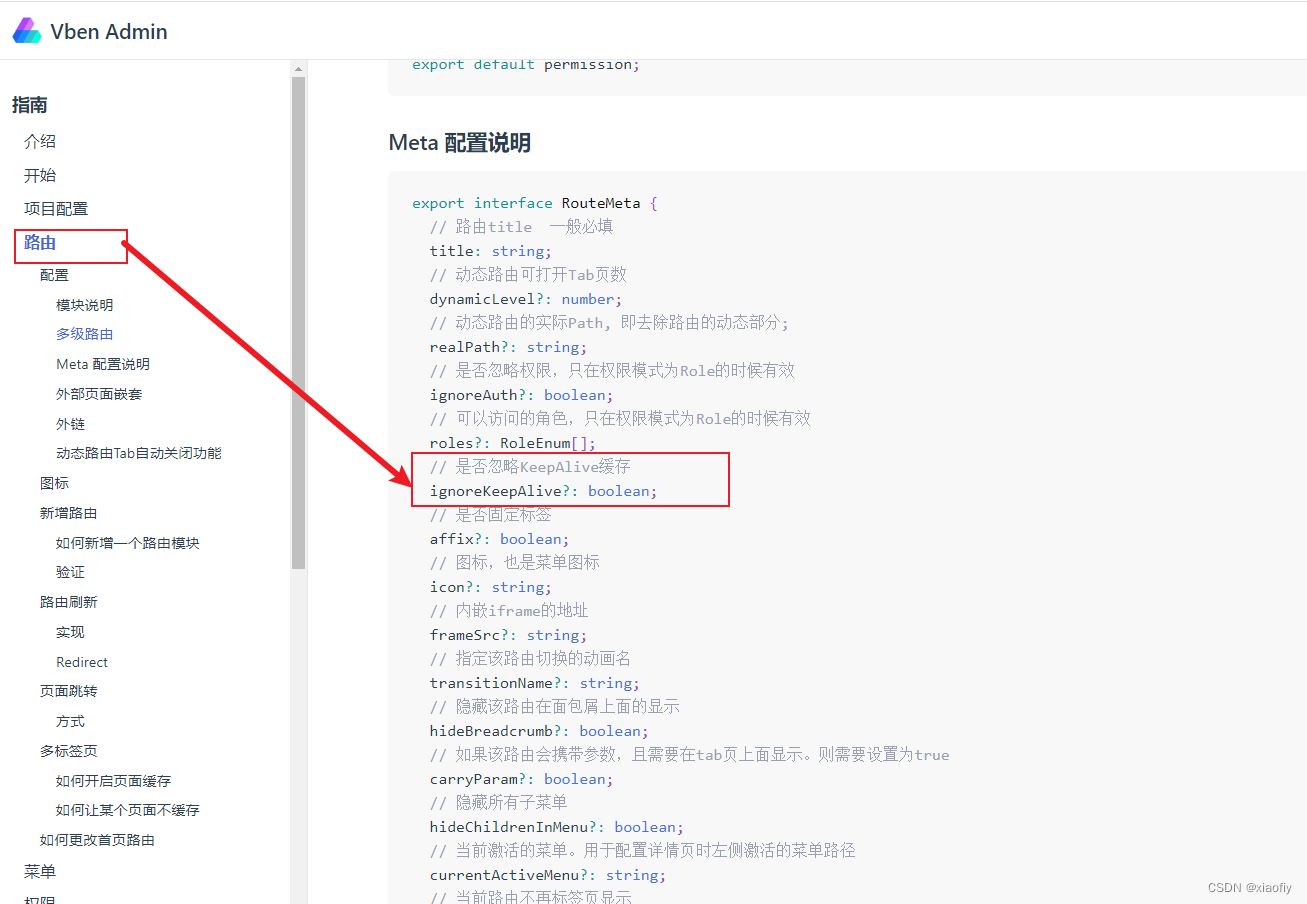Screen dimensions: 1307x904
Task: Click the '// 是否忽略KeepAlive缓存' comment
Action: pos(530,467)
